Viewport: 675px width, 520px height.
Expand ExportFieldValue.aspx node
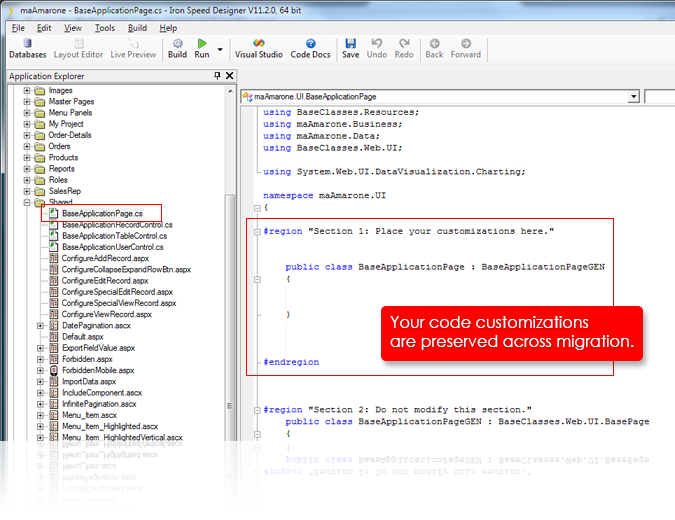coord(40,348)
